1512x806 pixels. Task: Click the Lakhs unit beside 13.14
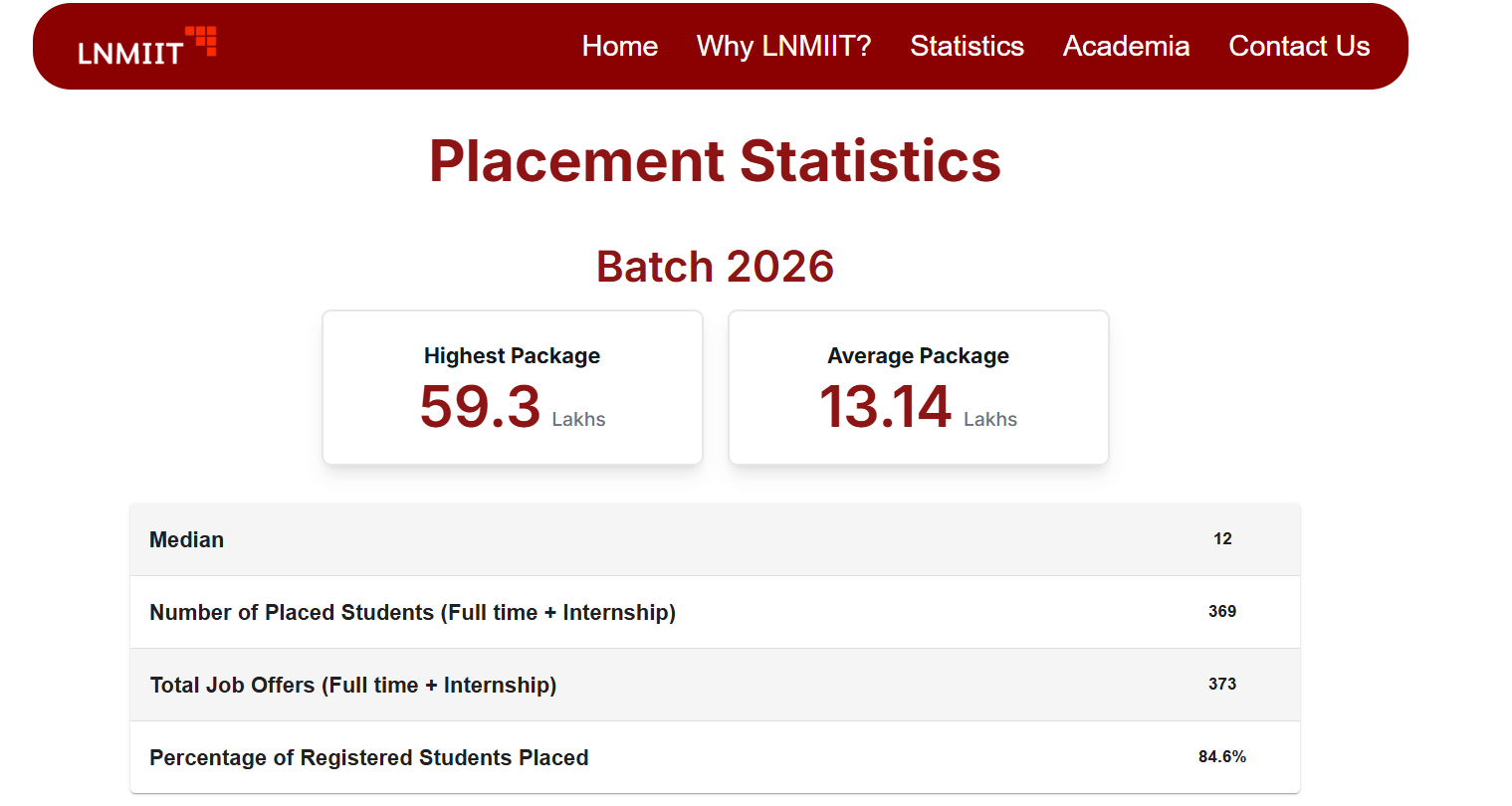[990, 419]
